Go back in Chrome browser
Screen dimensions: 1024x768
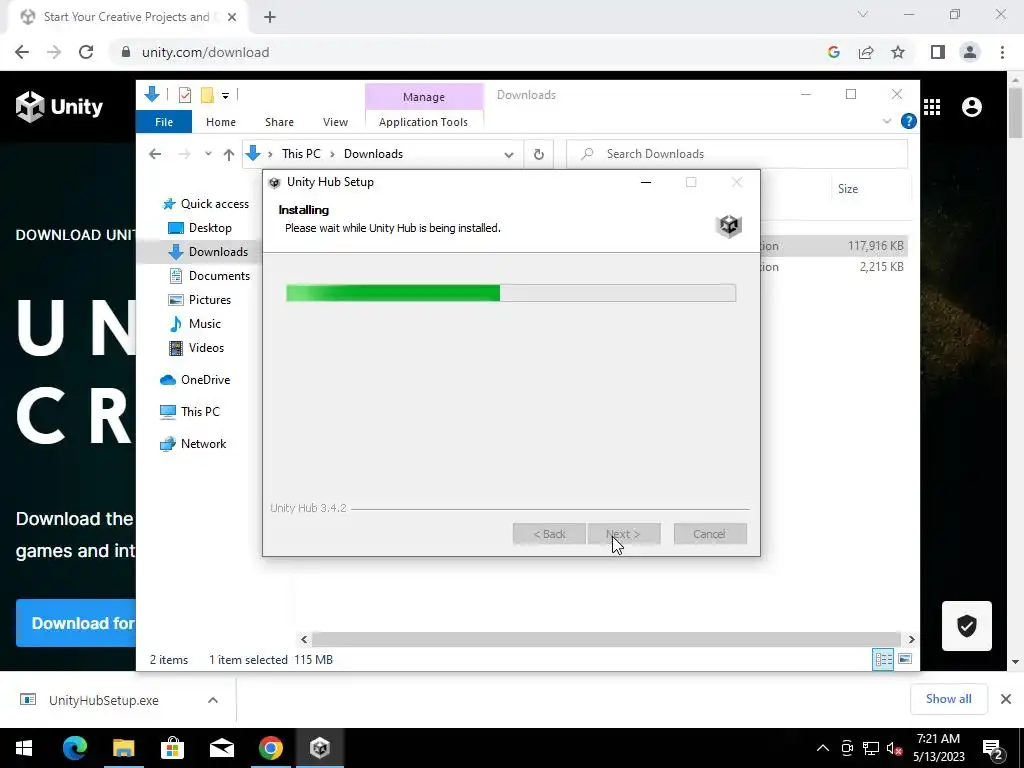tap(22, 52)
